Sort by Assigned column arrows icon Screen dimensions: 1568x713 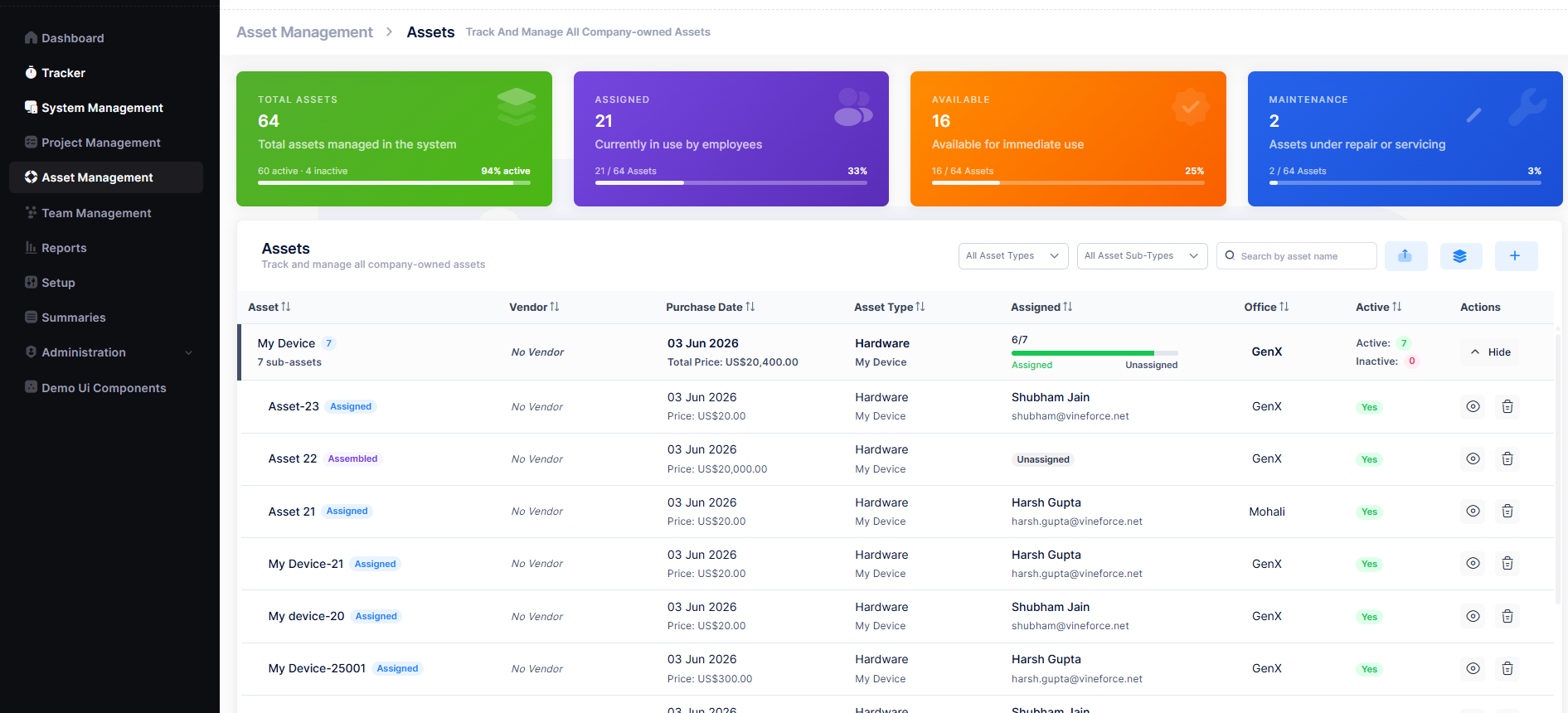(x=1068, y=307)
